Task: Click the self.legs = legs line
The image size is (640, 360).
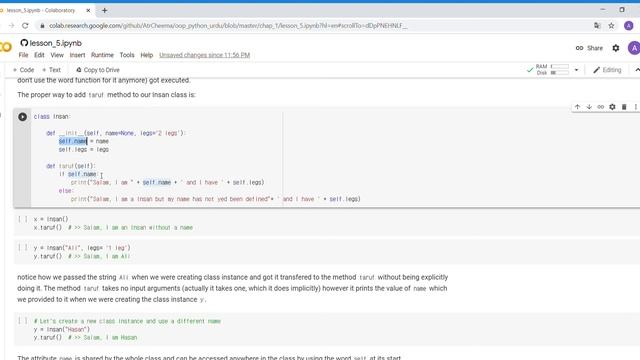Action: click(84, 150)
